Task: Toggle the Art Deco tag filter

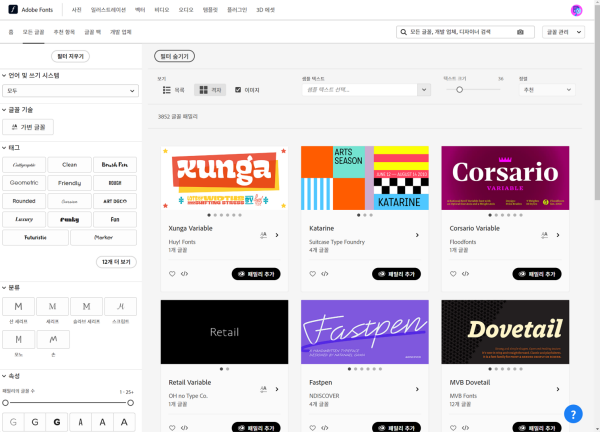Action: click(x=115, y=201)
